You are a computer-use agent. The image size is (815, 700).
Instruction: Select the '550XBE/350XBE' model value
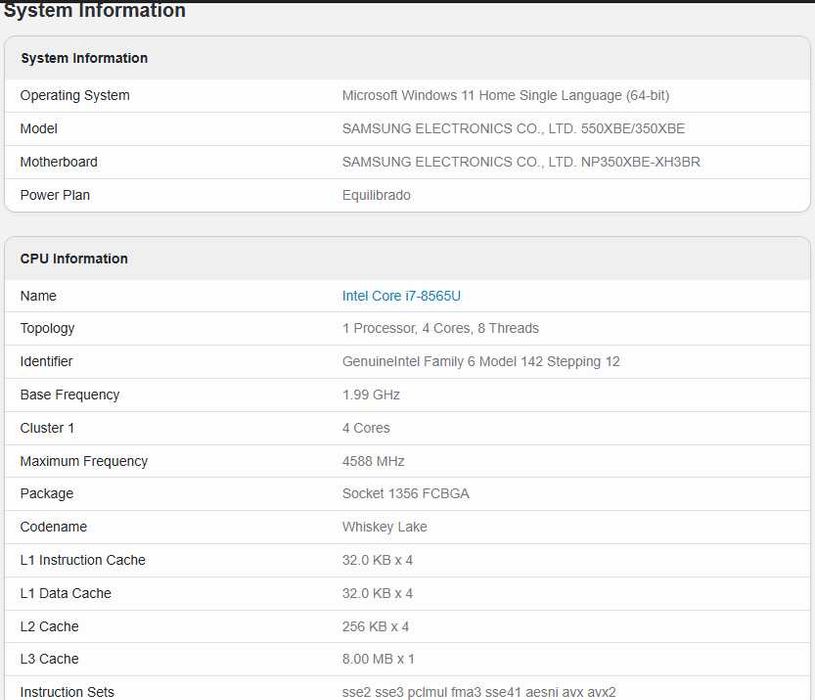coord(633,128)
